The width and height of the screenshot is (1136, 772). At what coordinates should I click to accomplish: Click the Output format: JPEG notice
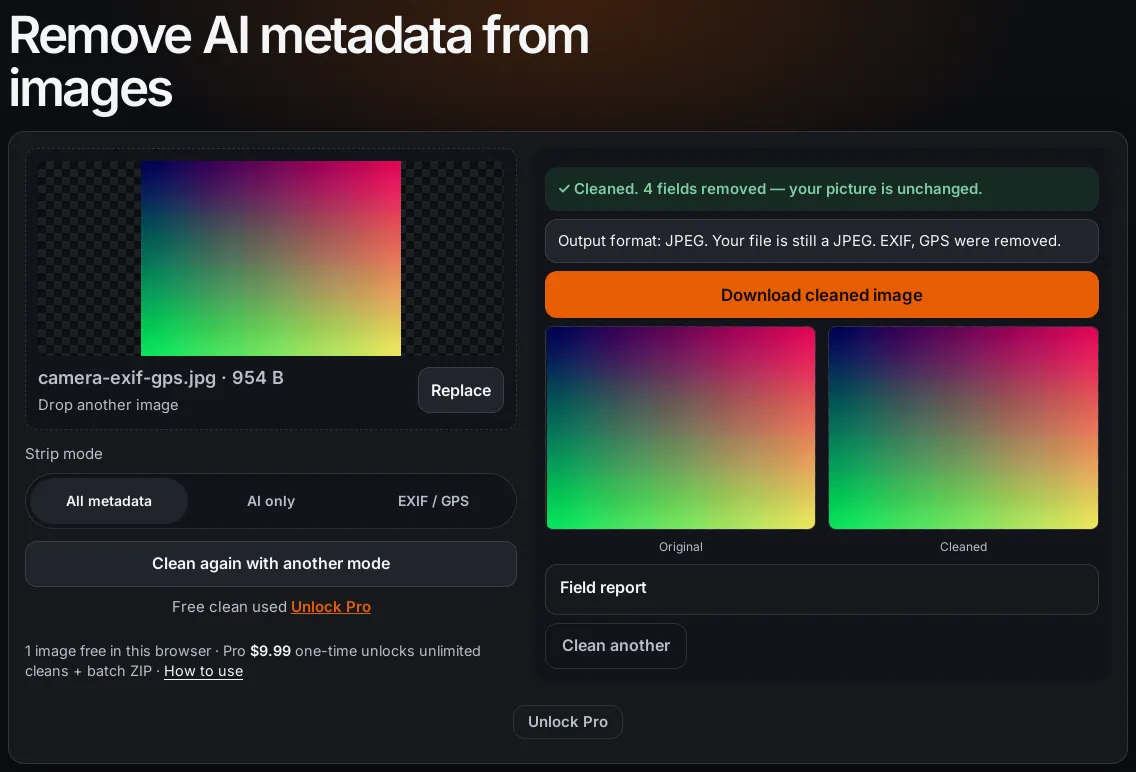(x=822, y=241)
